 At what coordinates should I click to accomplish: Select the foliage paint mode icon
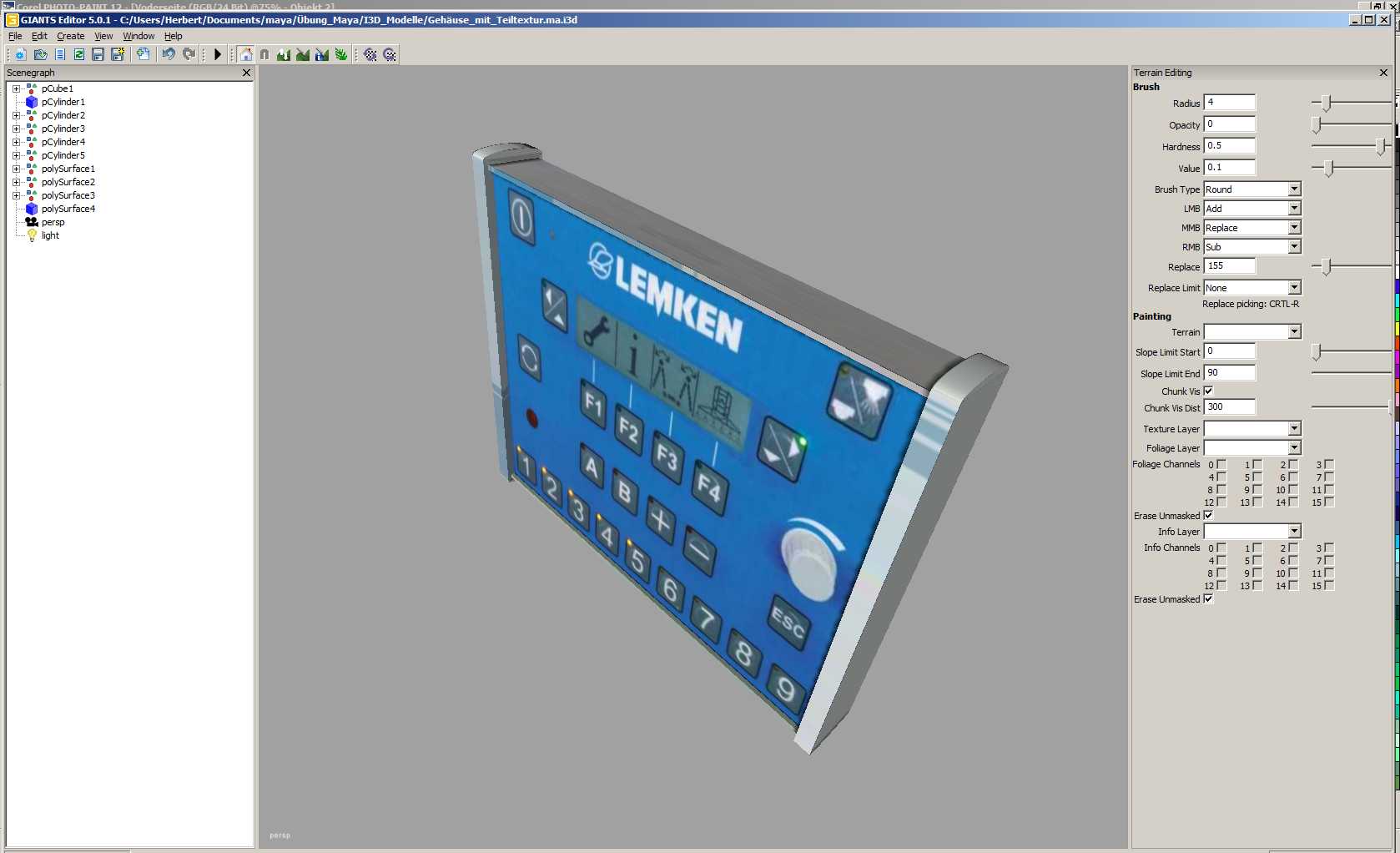pos(341,54)
